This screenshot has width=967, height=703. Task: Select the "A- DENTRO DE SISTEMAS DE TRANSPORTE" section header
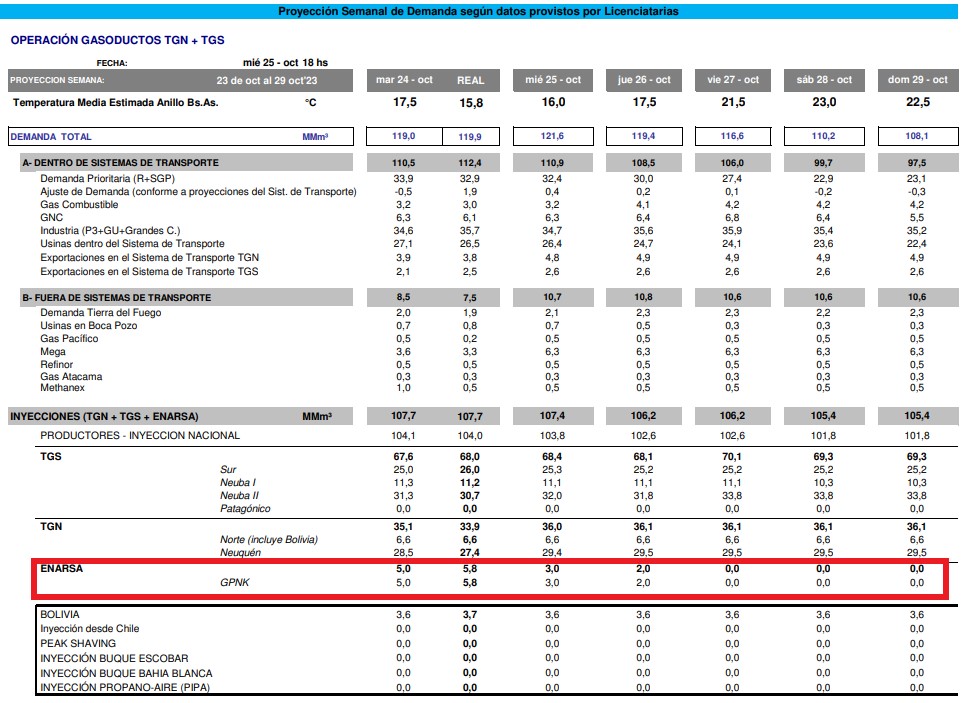(x=120, y=162)
